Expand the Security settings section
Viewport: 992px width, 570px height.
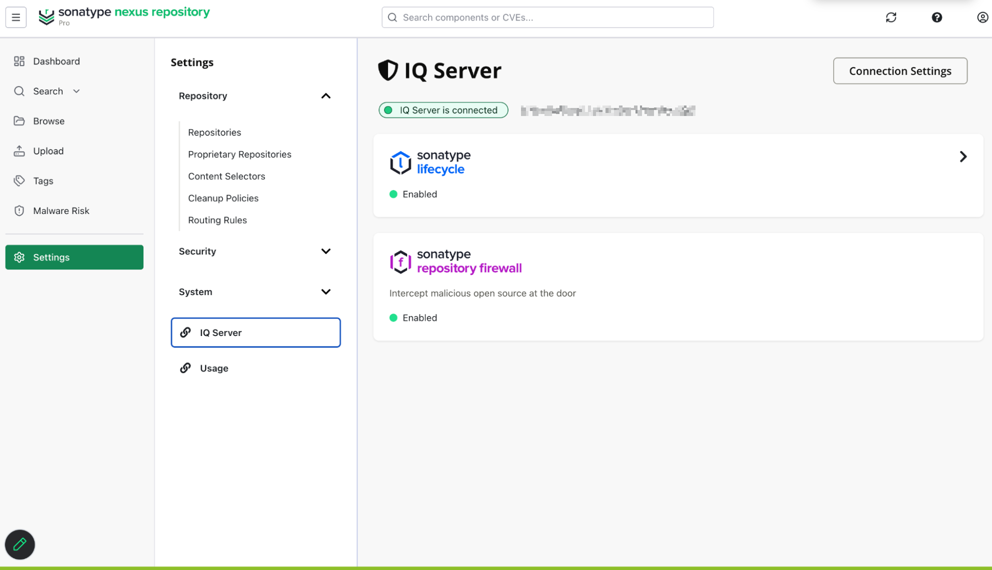click(x=325, y=251)
